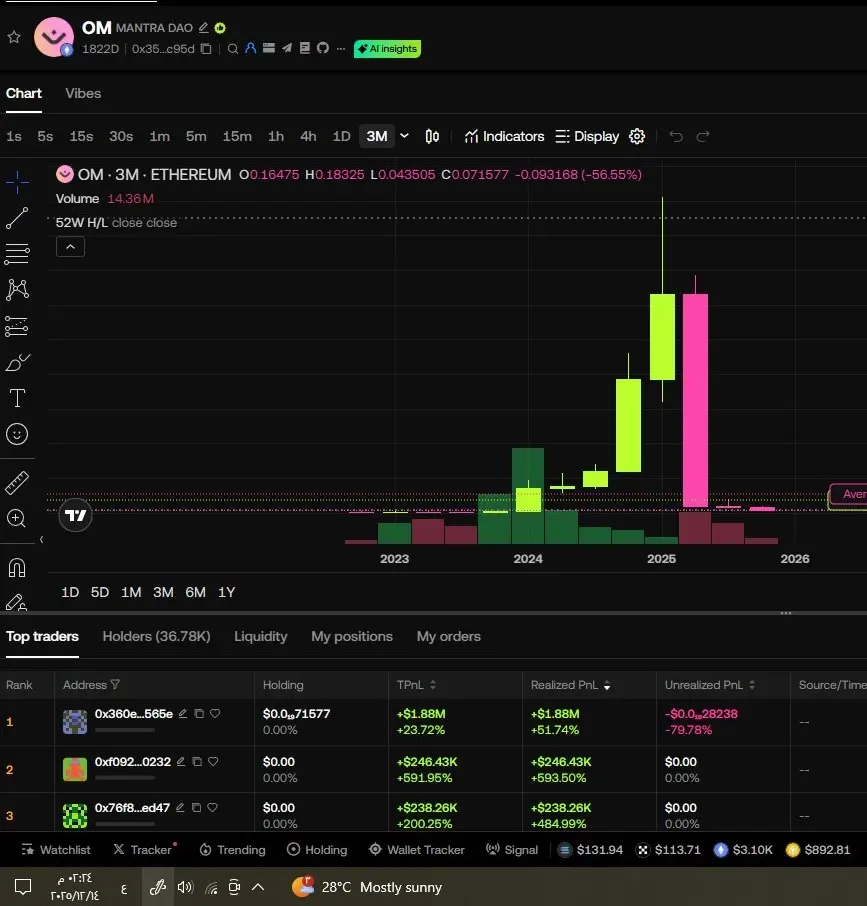Expand the timeframe dropdown next to 3M
The height and width of the screenshot is (906, 867).
pyautogui.click(x=404, y=136)
